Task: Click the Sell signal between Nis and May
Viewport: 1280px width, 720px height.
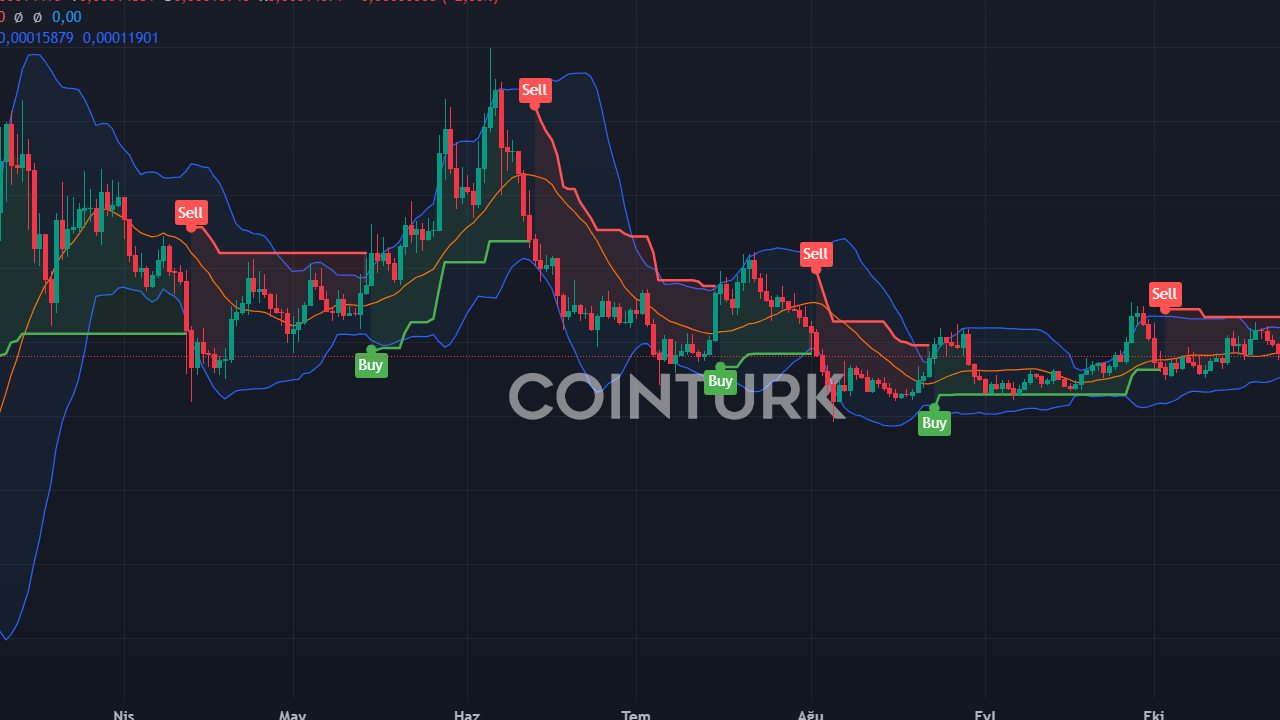Action: pos(190,212)
